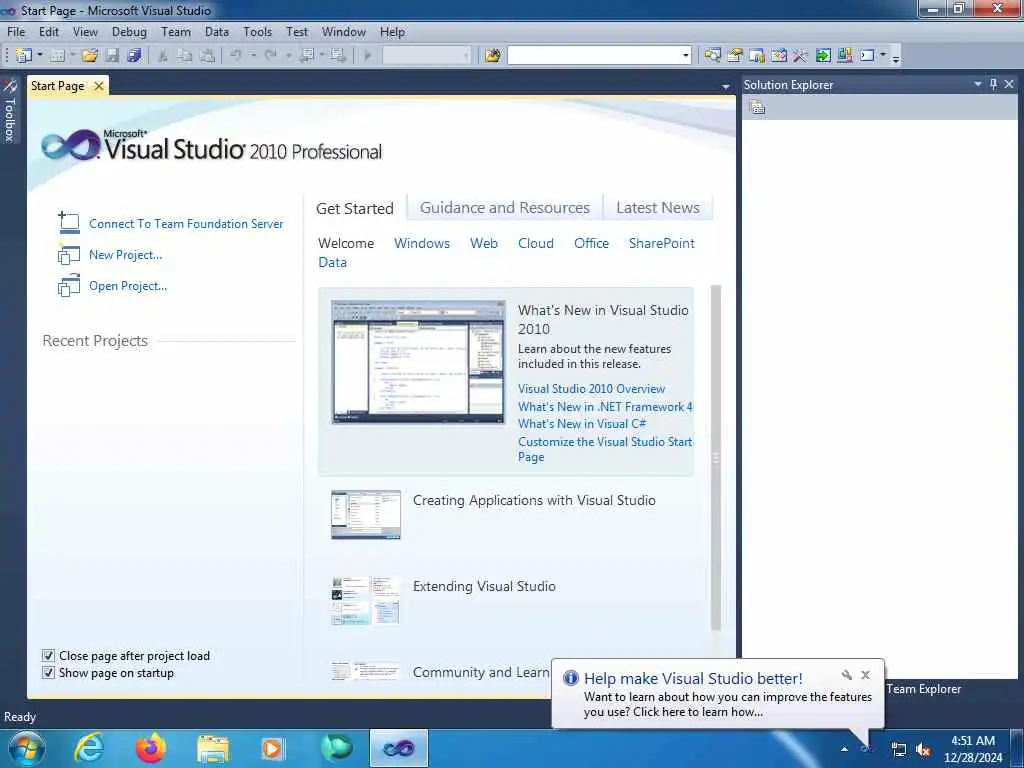Click the Open File folder toolbar icon
Image resolution: width=1024 pixels, height=768 pixels.
pyautogui.click(x=89, y=56)
